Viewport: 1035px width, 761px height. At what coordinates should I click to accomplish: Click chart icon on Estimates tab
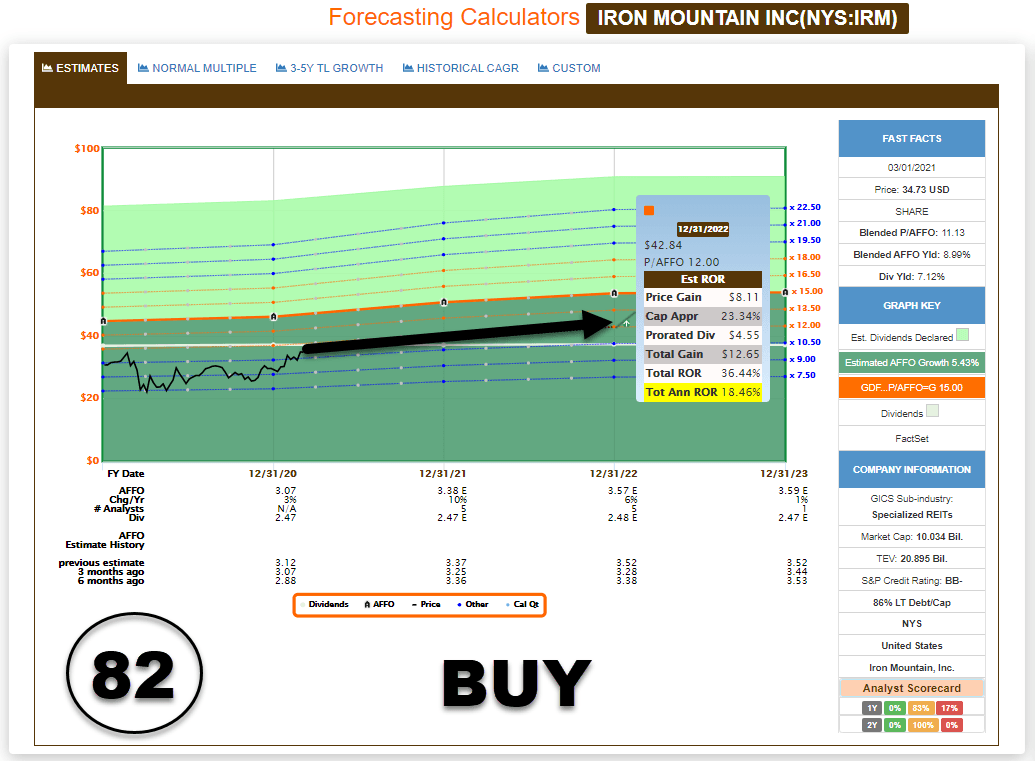coord(47,68)
